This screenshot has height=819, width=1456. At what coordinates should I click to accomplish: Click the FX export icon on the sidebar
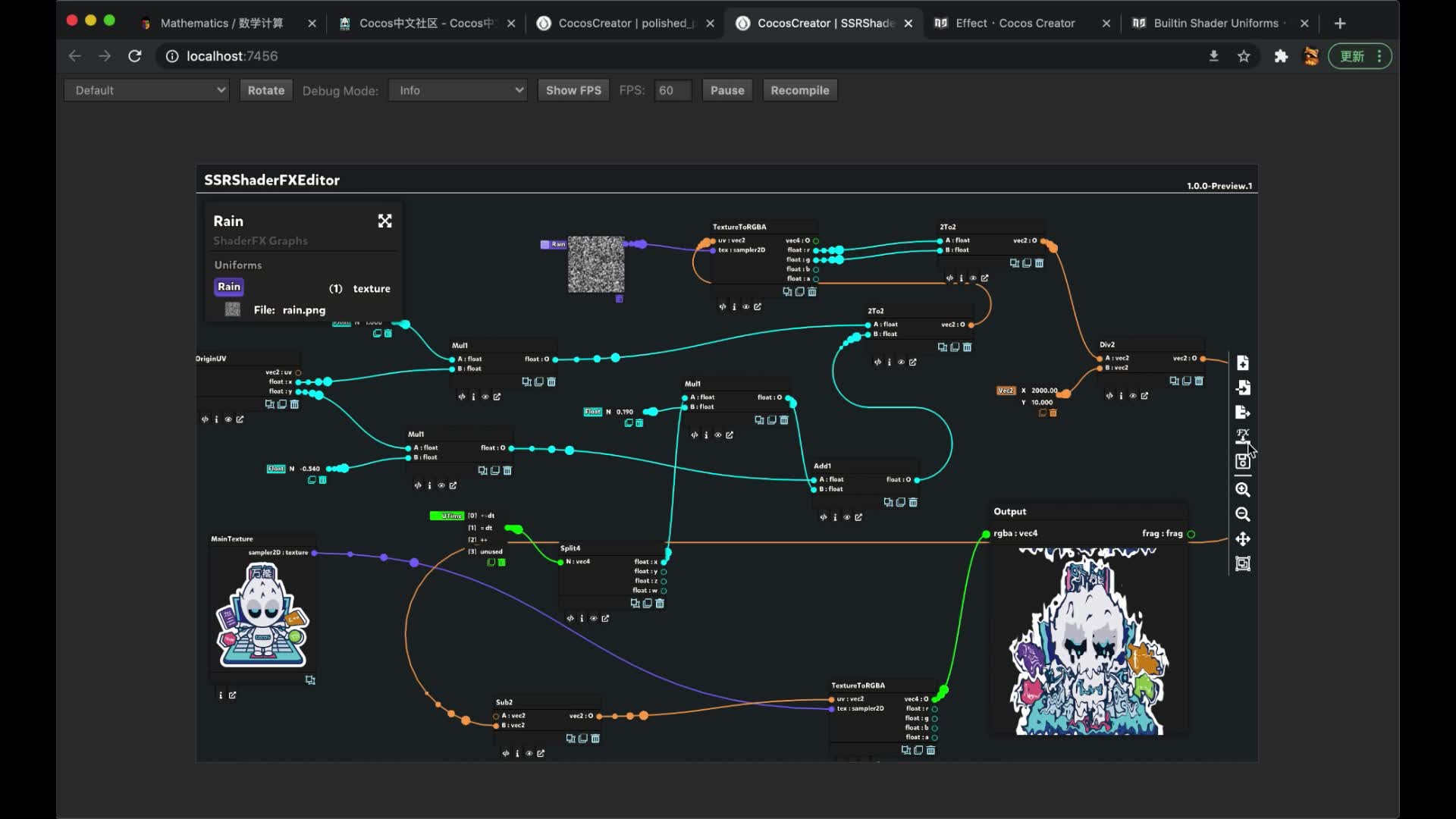pos(1241,435)
